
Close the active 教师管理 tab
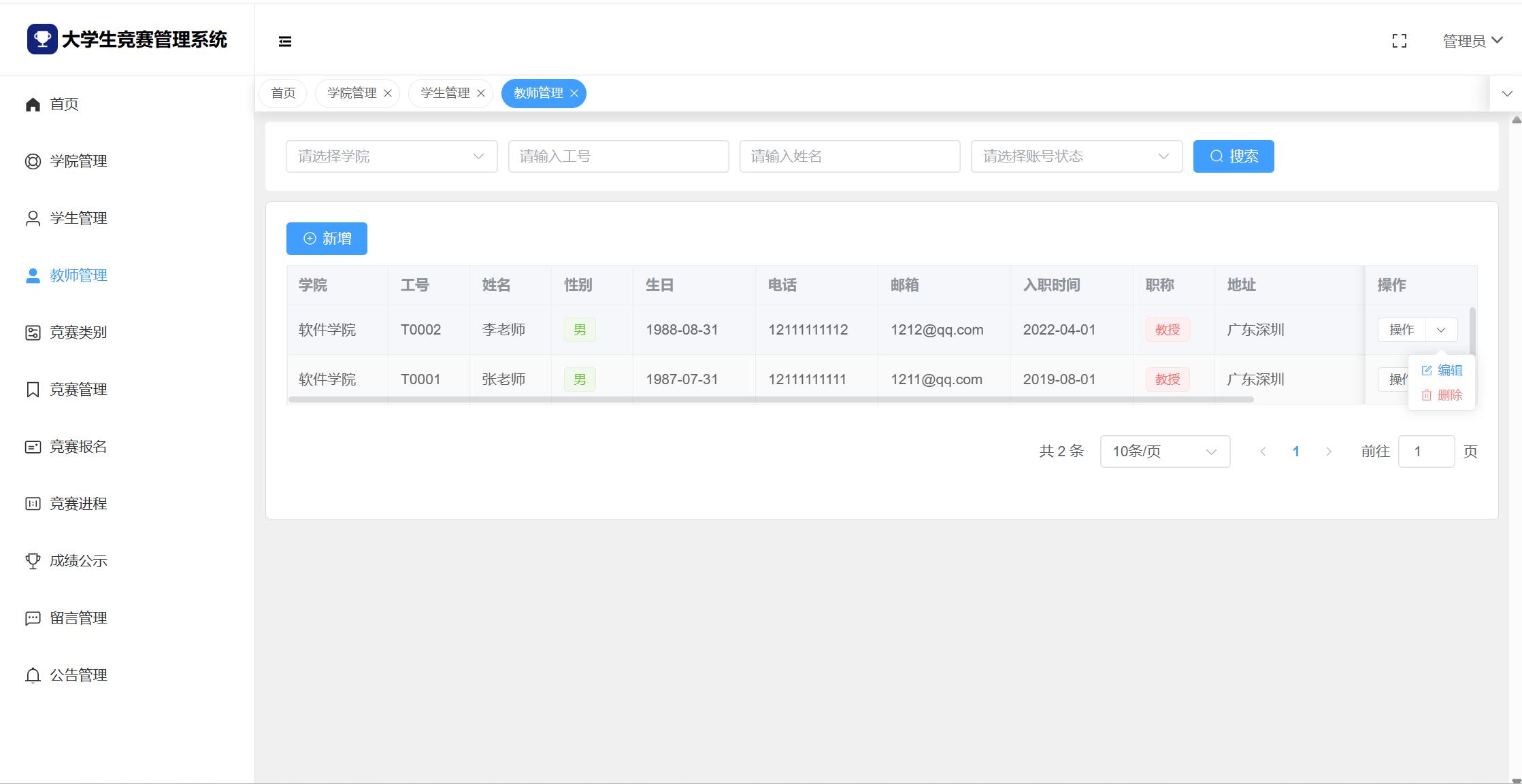[574, 93]
